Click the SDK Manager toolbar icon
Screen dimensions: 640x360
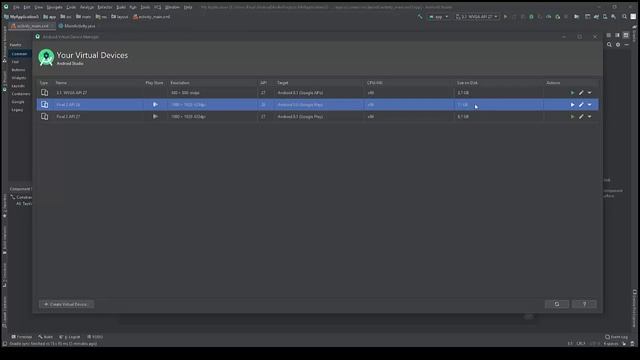coord(613,17)
